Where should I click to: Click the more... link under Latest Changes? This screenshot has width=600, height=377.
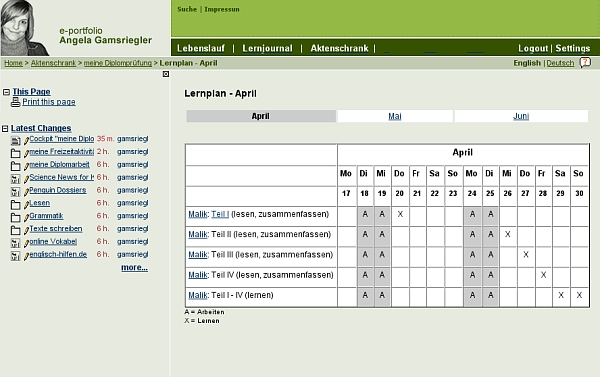134,267
